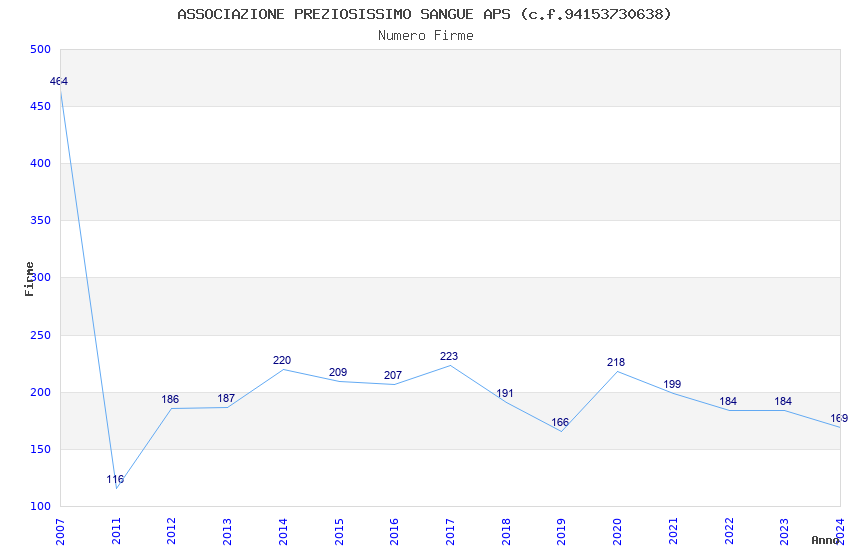Viewport: 850px width, 550px height.
Task: Click the 2014 x-axis year label
Action: point(283,531)
